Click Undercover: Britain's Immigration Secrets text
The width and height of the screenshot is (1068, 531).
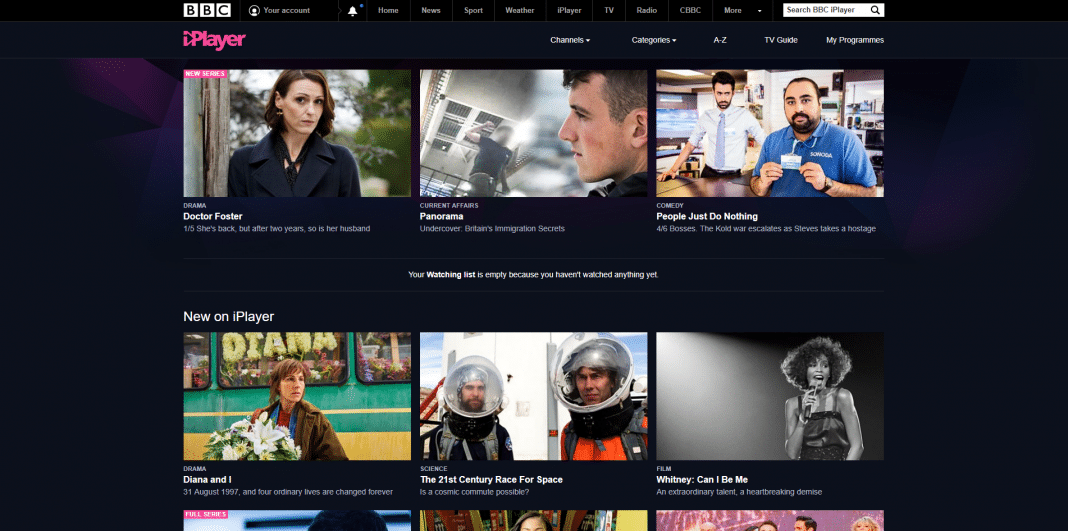[x=492, y=229]
